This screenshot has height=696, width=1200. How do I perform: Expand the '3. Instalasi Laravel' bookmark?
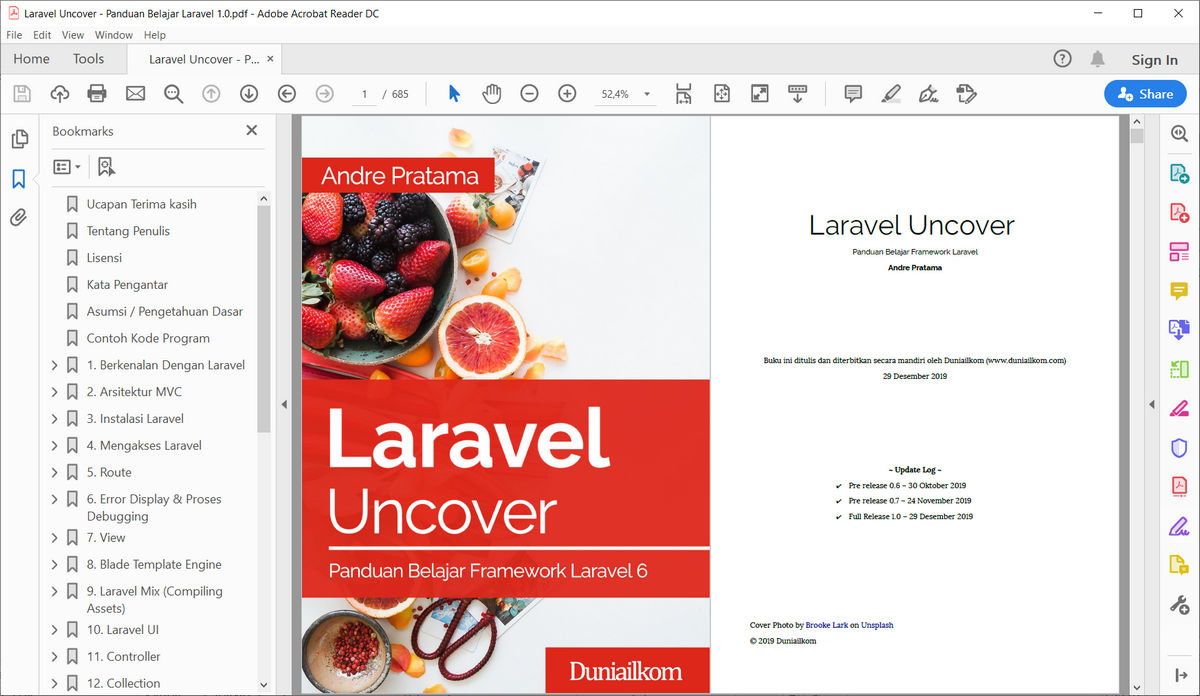[54, 419]
